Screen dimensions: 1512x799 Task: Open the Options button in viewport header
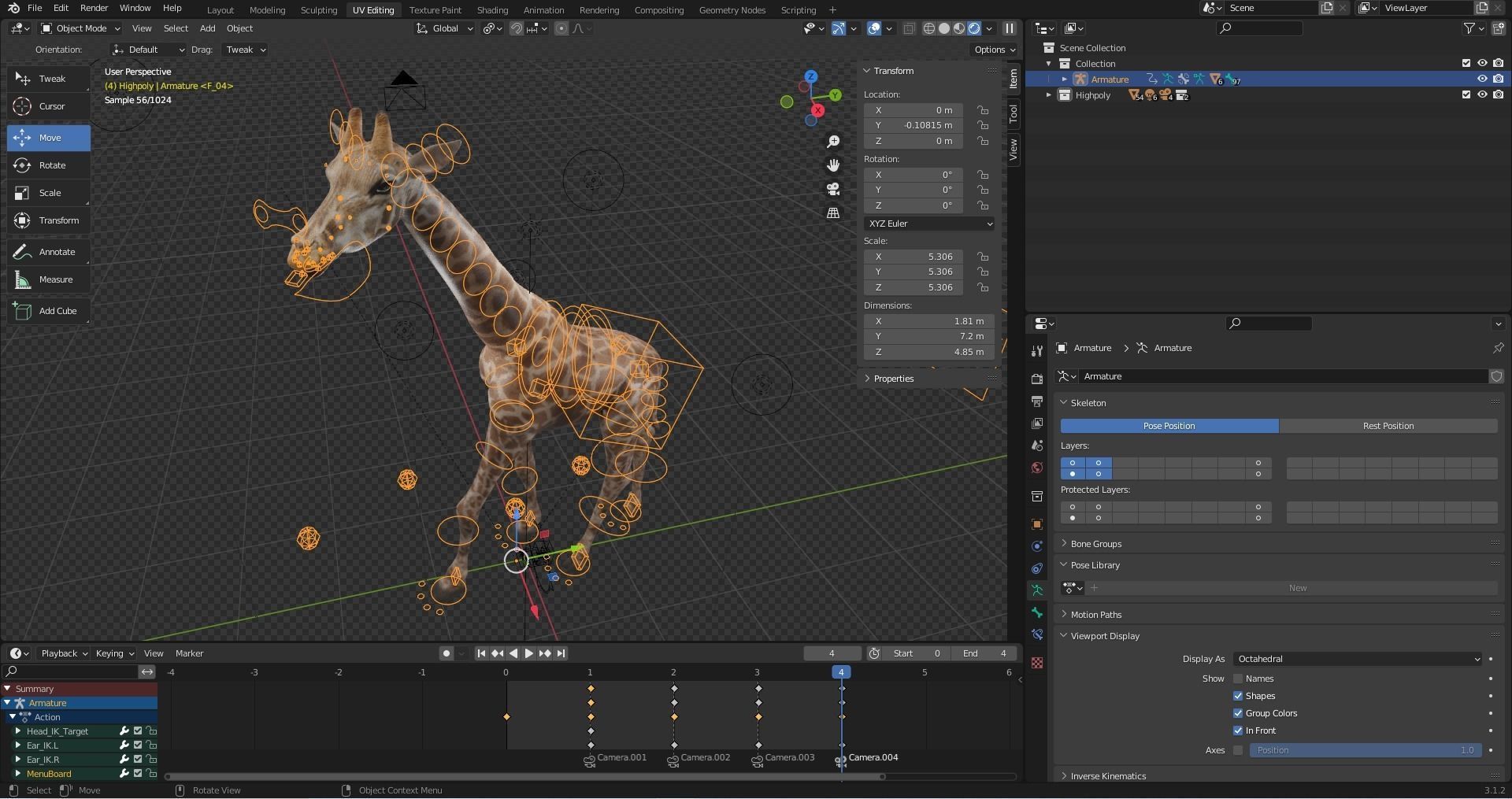click(x=994, y=50)
